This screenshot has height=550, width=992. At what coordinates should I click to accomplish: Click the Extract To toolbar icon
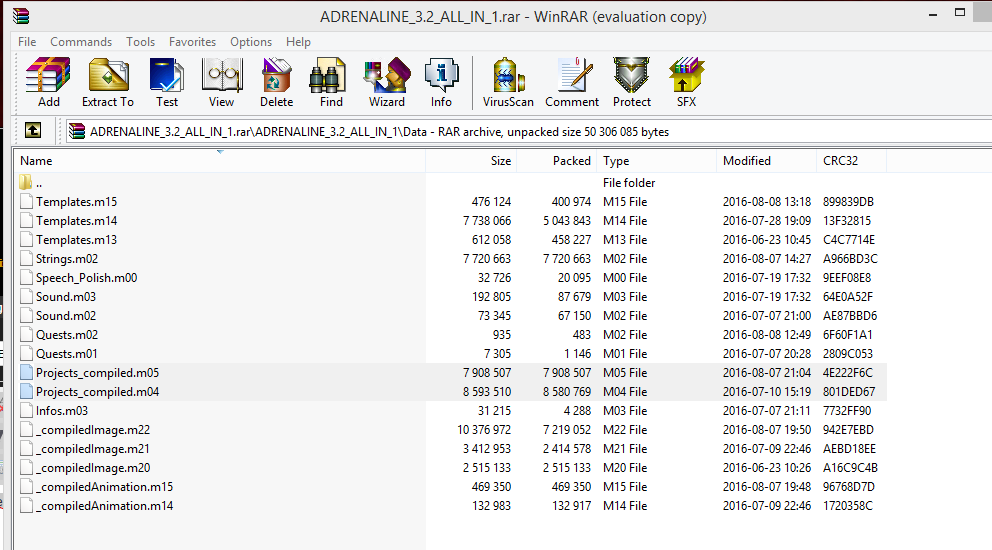coord(108,82)
